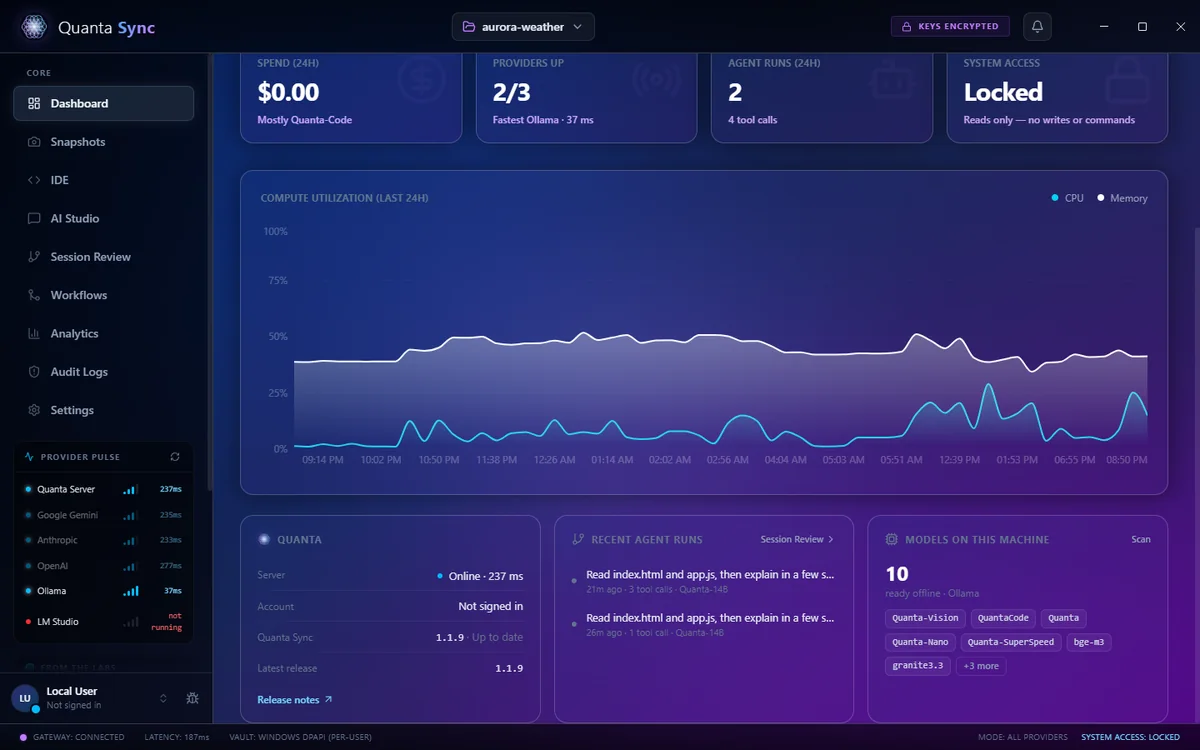Select the LM Studio not running row
Viewport: 1200px width, 750px height.
click(103, 622)
